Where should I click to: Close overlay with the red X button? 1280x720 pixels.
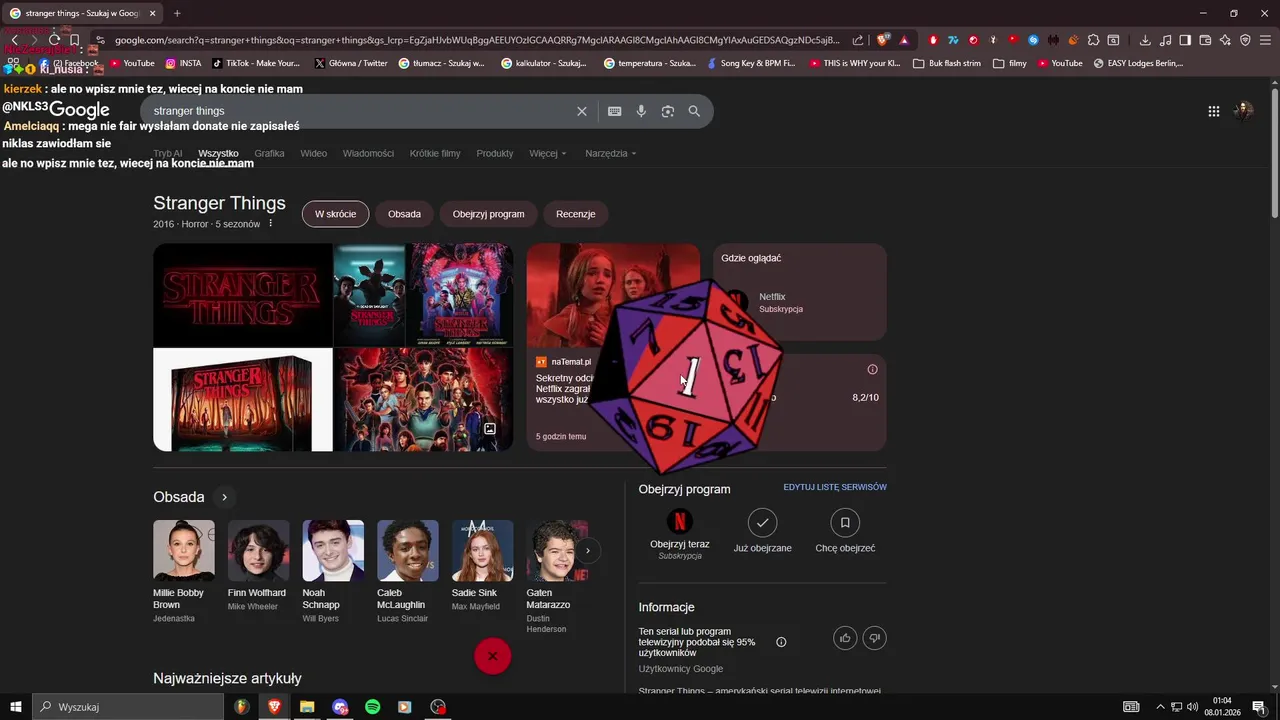coord(492,656)
